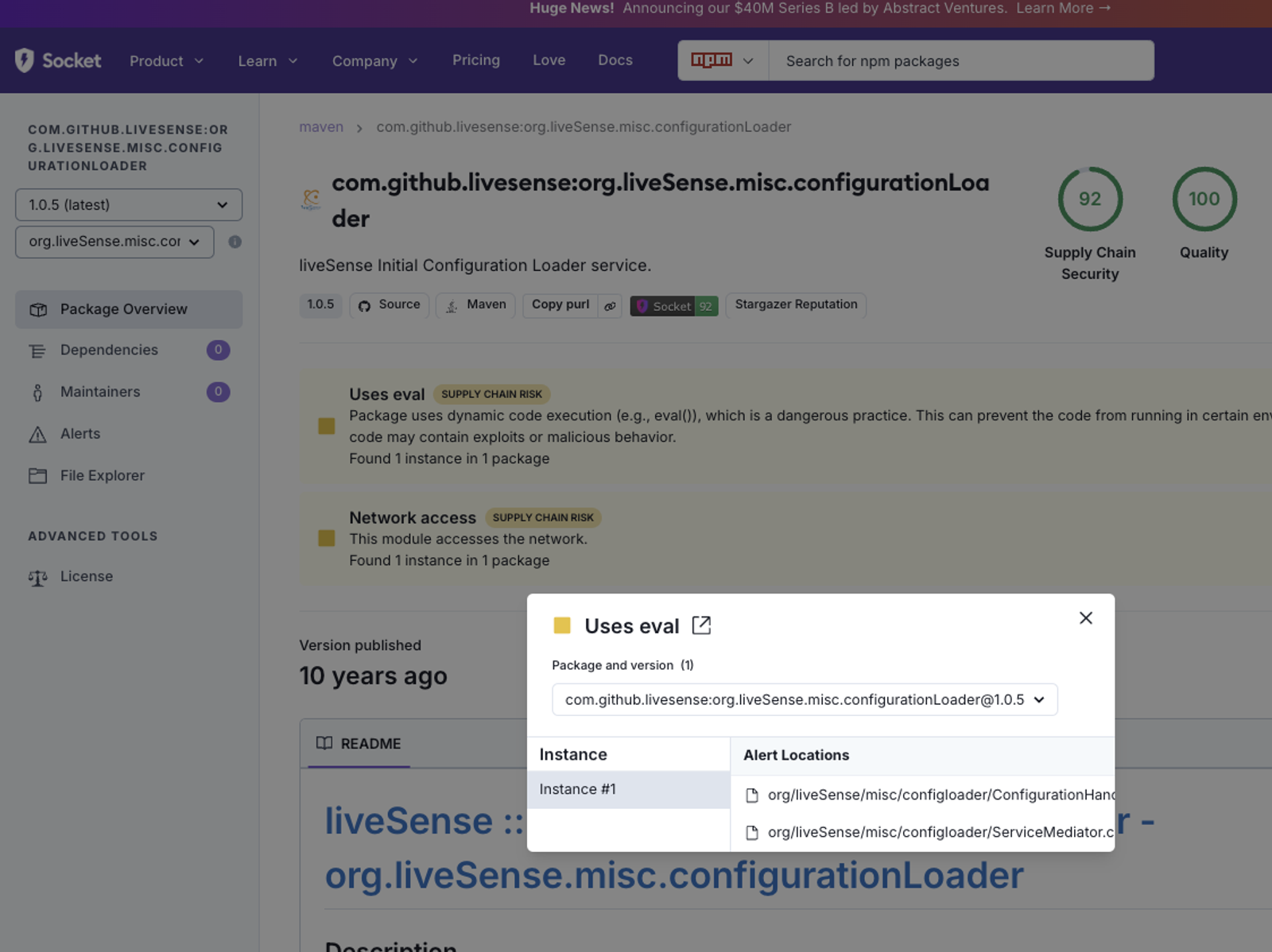Click the Uses eval alert heading

tap(387, 394)
